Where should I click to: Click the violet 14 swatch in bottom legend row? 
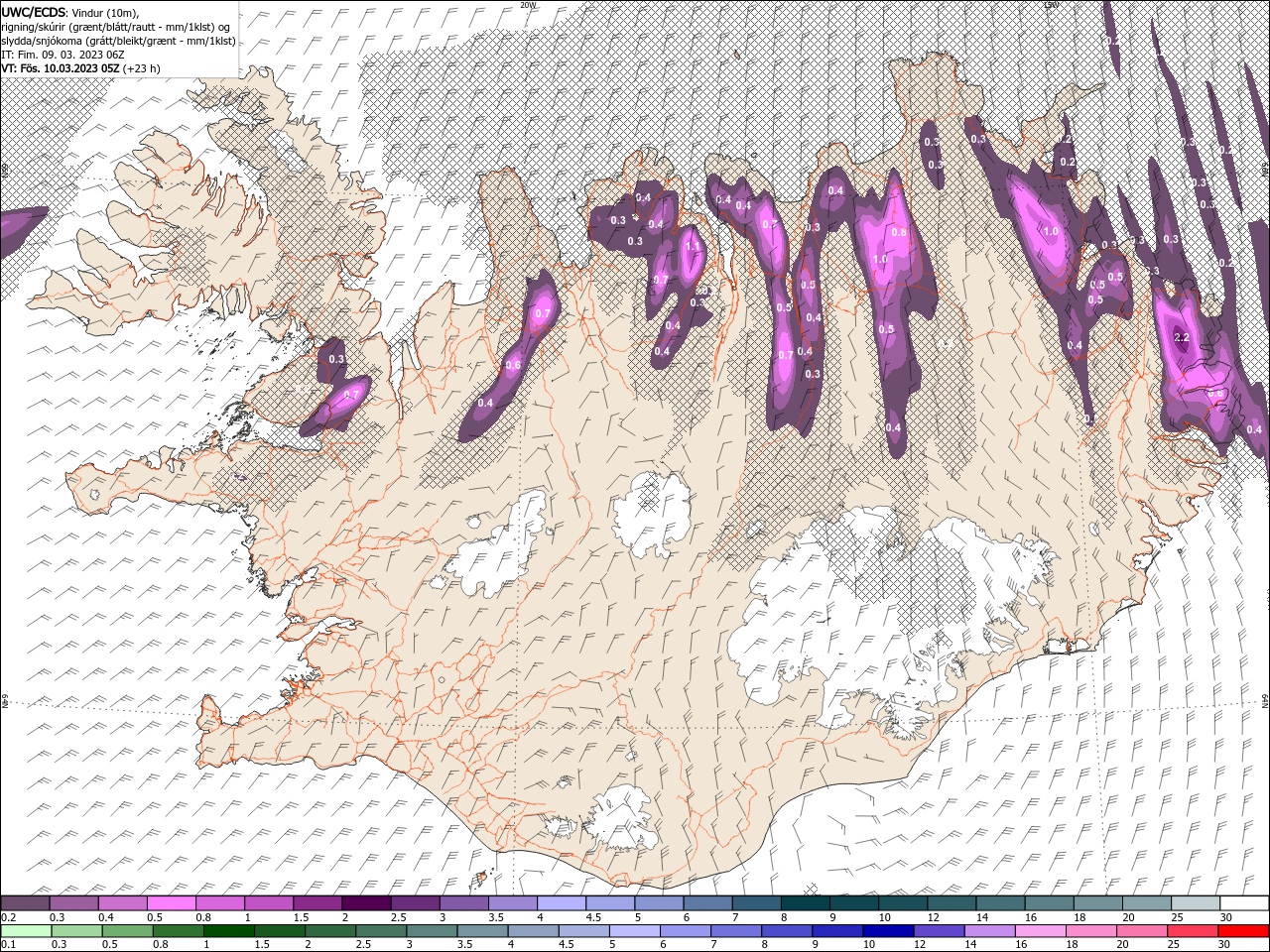988,931
